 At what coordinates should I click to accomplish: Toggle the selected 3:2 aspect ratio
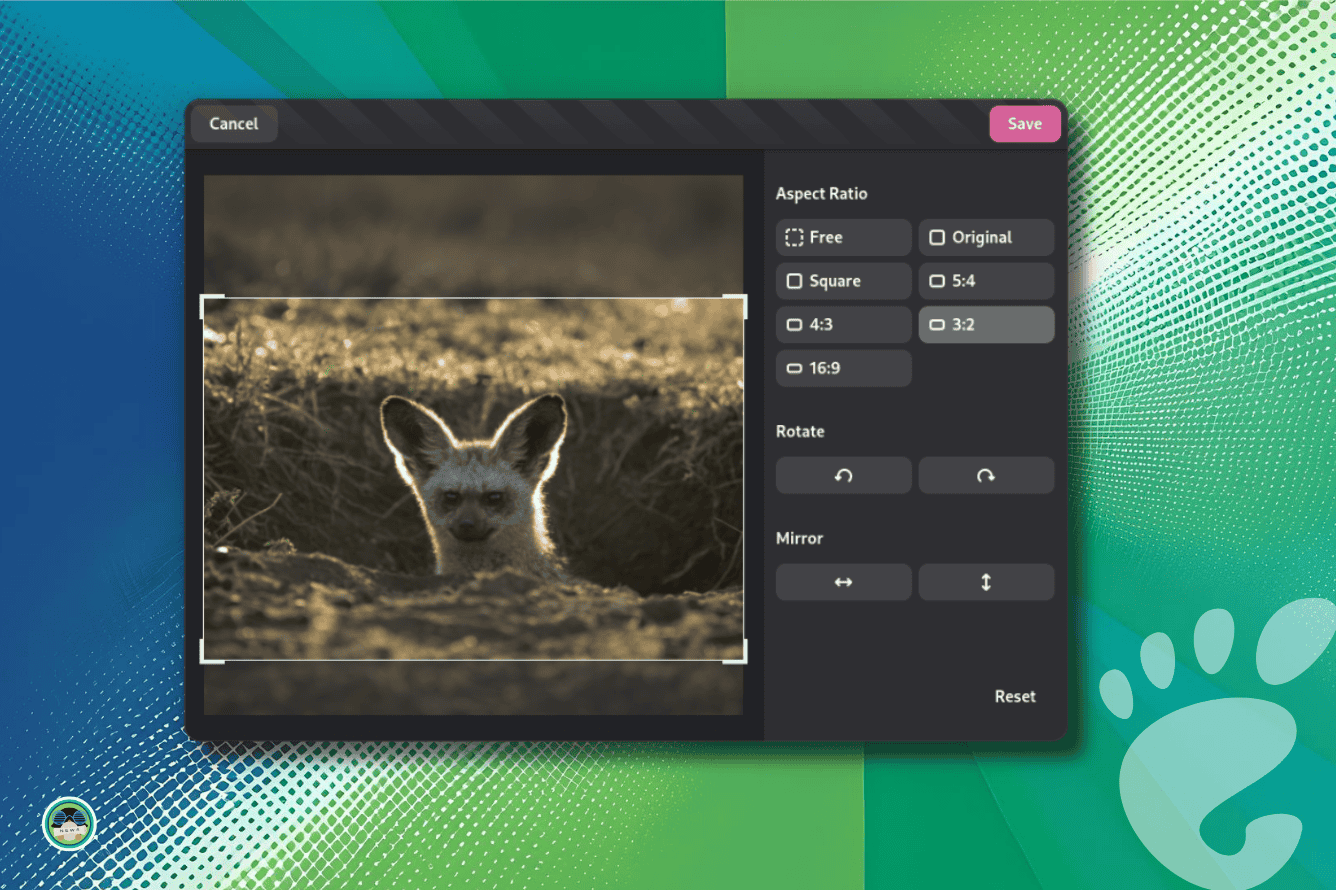(x=986, y=325)
